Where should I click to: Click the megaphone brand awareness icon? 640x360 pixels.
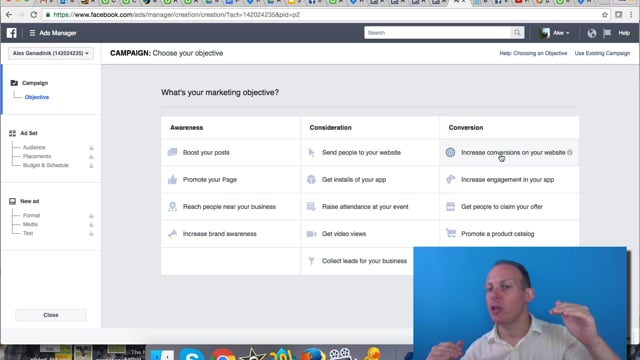(x=172, y=234)
